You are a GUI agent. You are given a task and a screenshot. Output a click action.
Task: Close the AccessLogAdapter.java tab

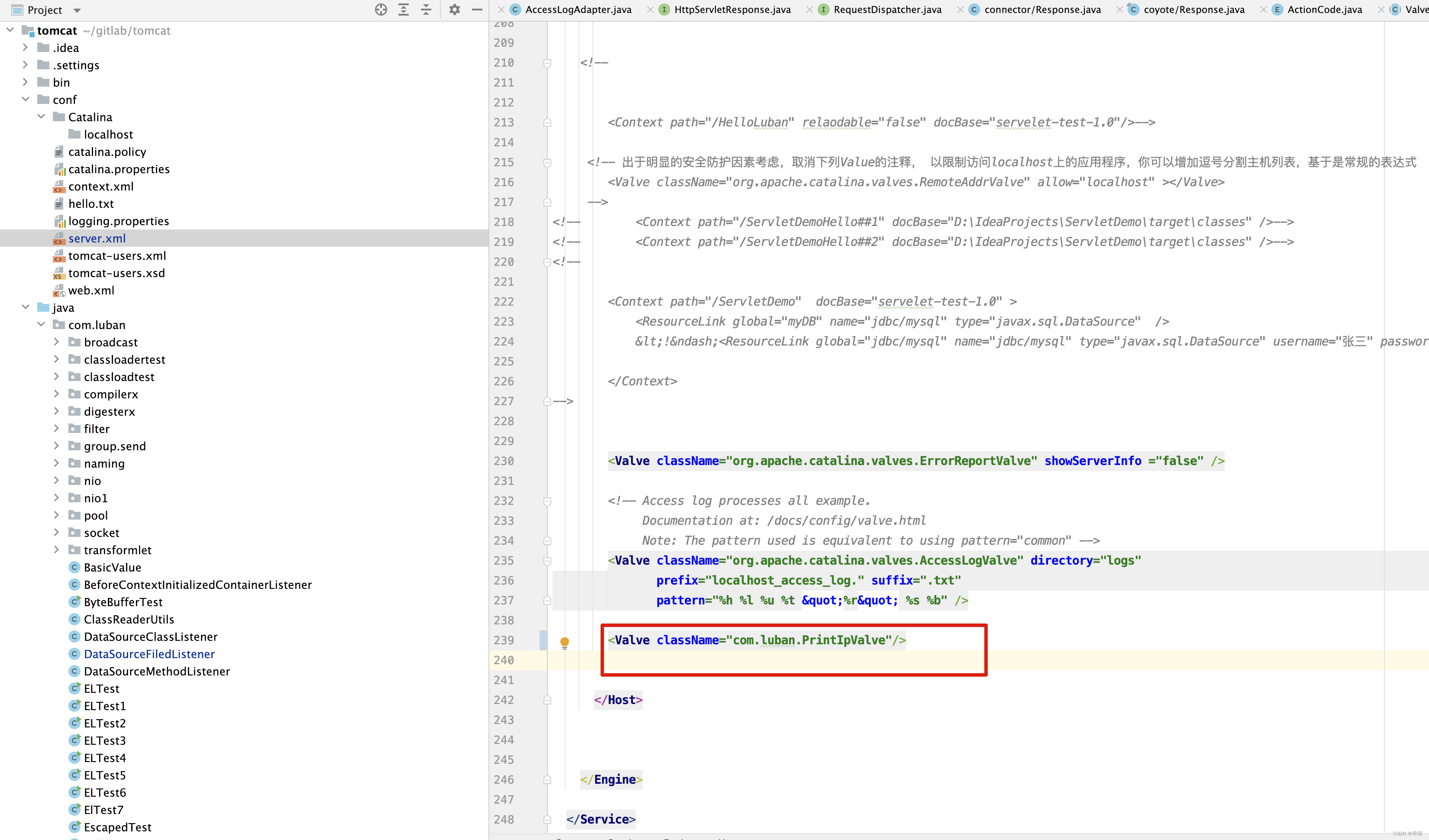coord(501,10)
